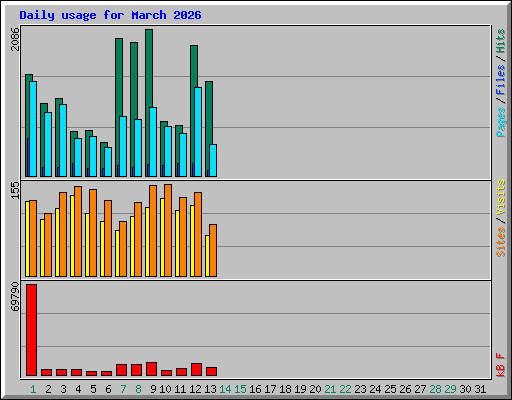Click the "Pages" legend label
The image size is (512, 400).
tap(500, 122)
